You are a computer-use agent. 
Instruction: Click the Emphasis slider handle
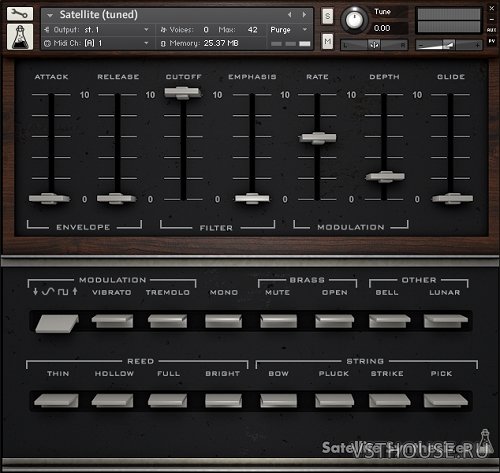252,198
